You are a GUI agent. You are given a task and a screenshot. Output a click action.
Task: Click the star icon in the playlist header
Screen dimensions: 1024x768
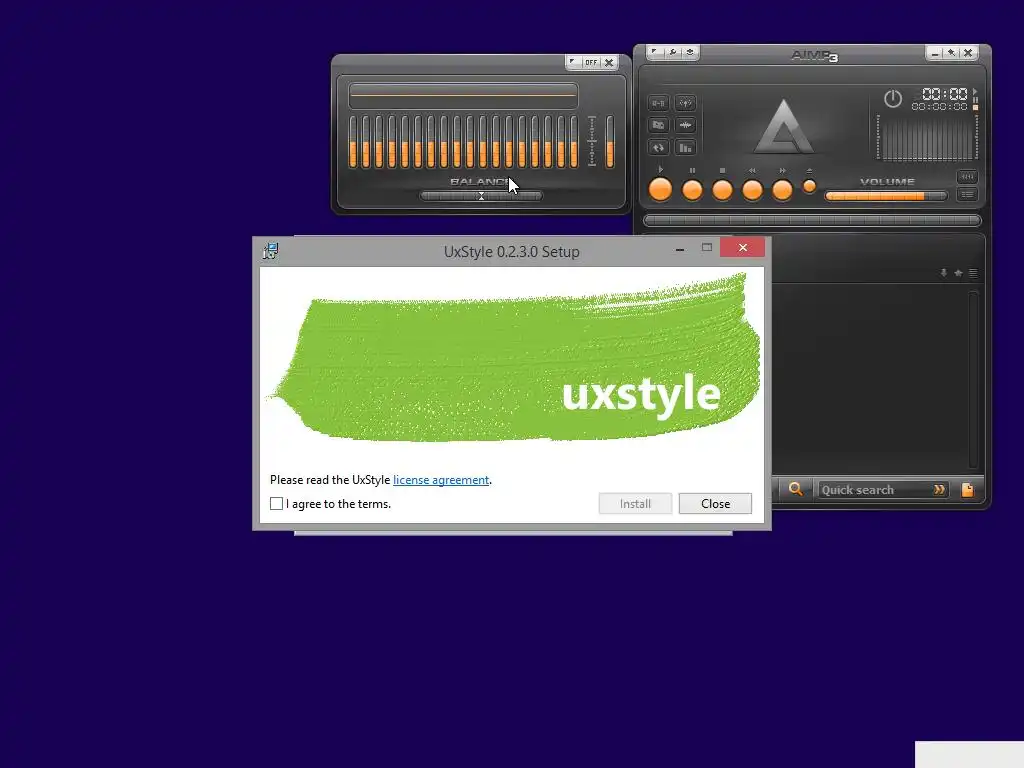(x=958, y=273)
